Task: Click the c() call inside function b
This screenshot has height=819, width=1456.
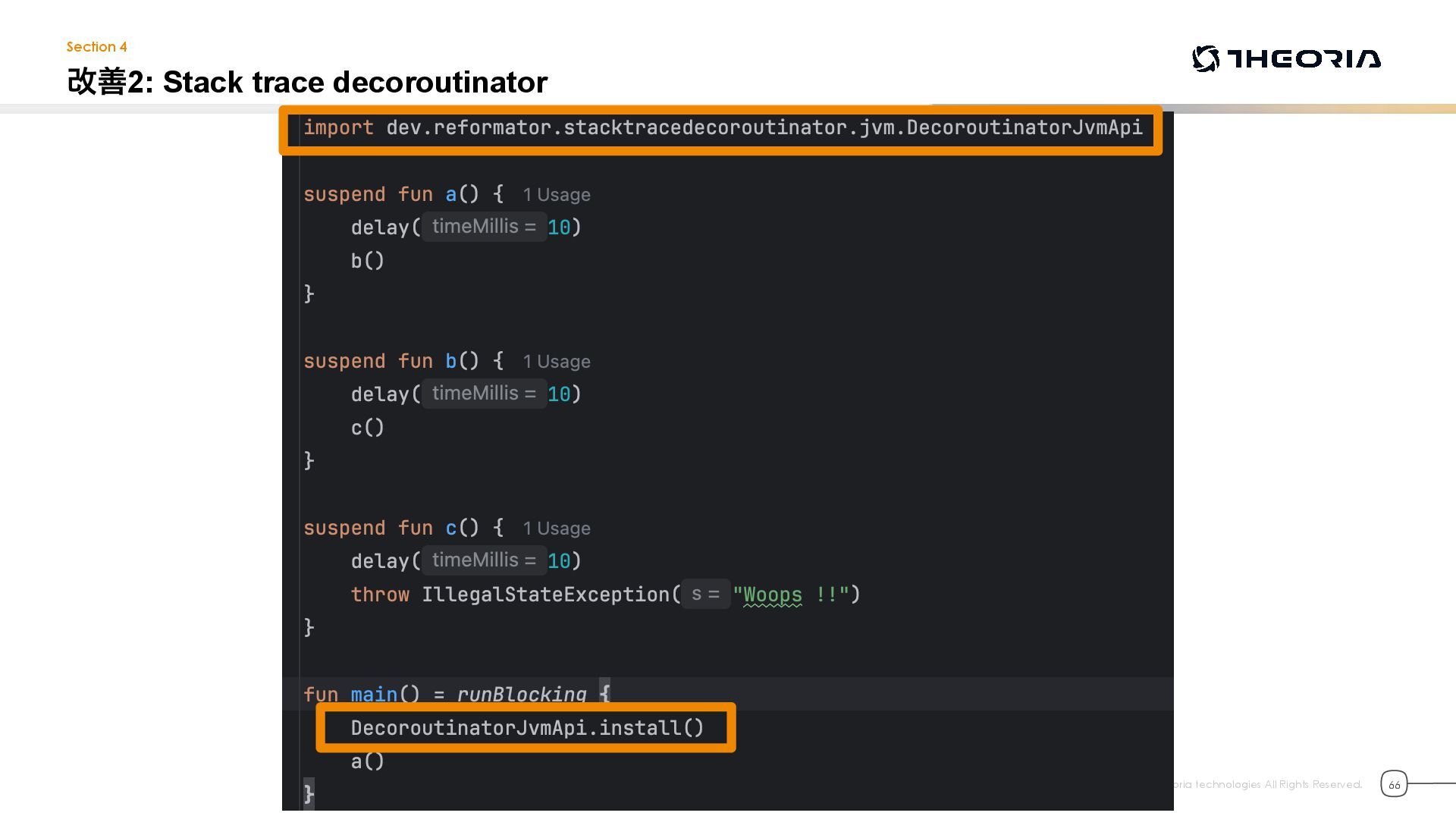Action: click(x=367, y=428)
